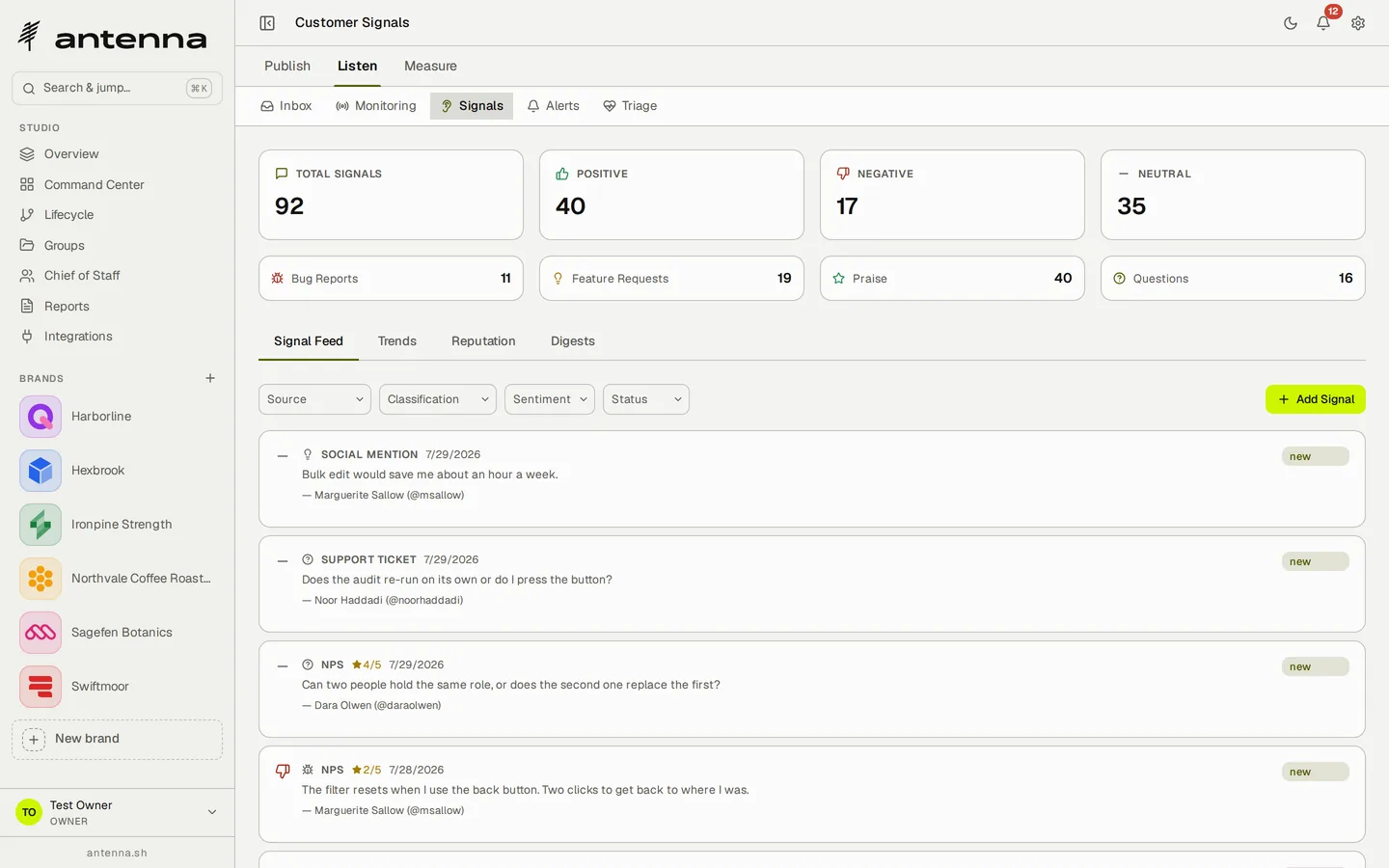
Task: Open the Negative stat card
Action: coord(952,195)
